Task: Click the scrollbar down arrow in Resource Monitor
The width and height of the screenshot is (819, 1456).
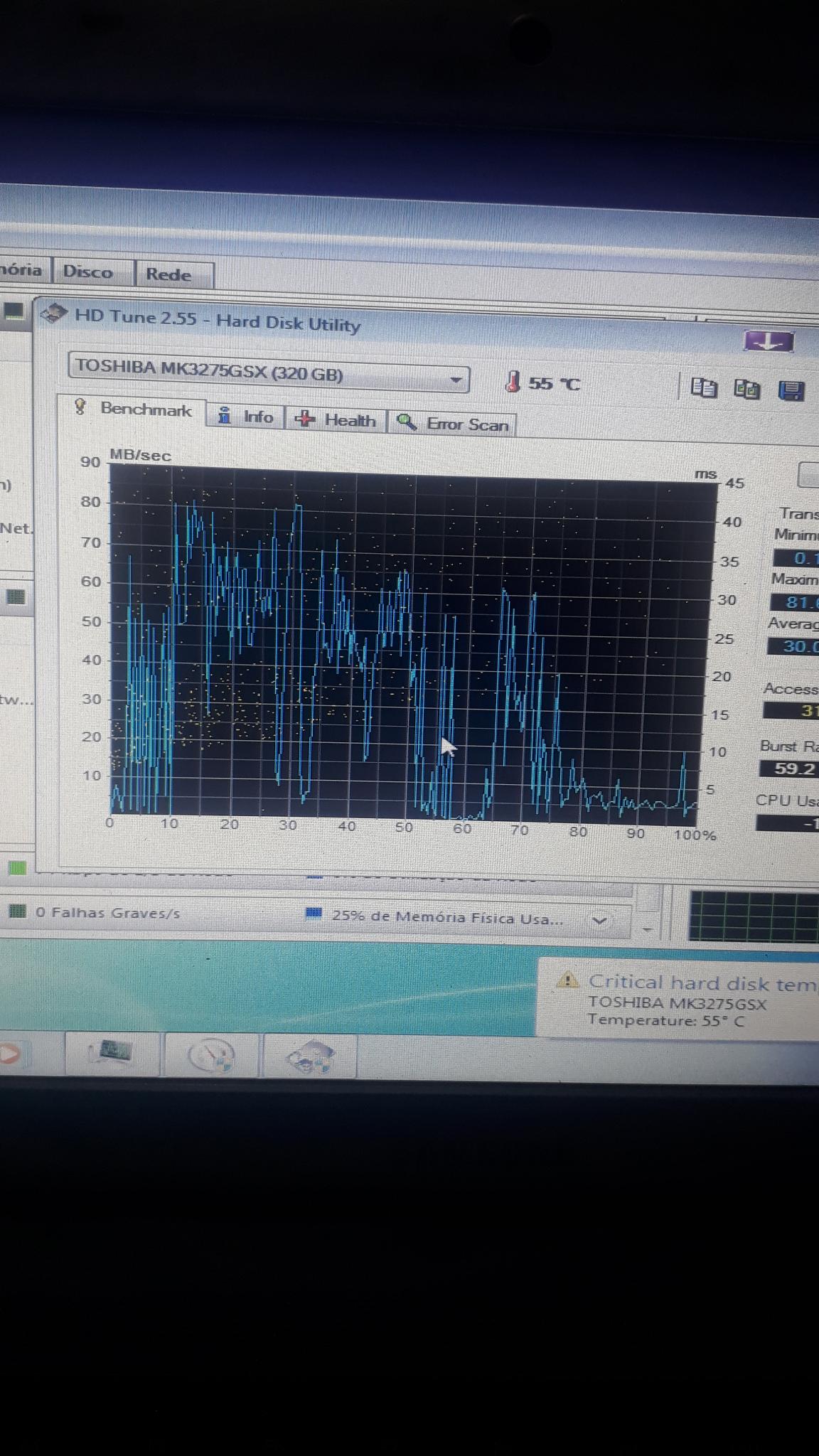Action: point(647,929)
